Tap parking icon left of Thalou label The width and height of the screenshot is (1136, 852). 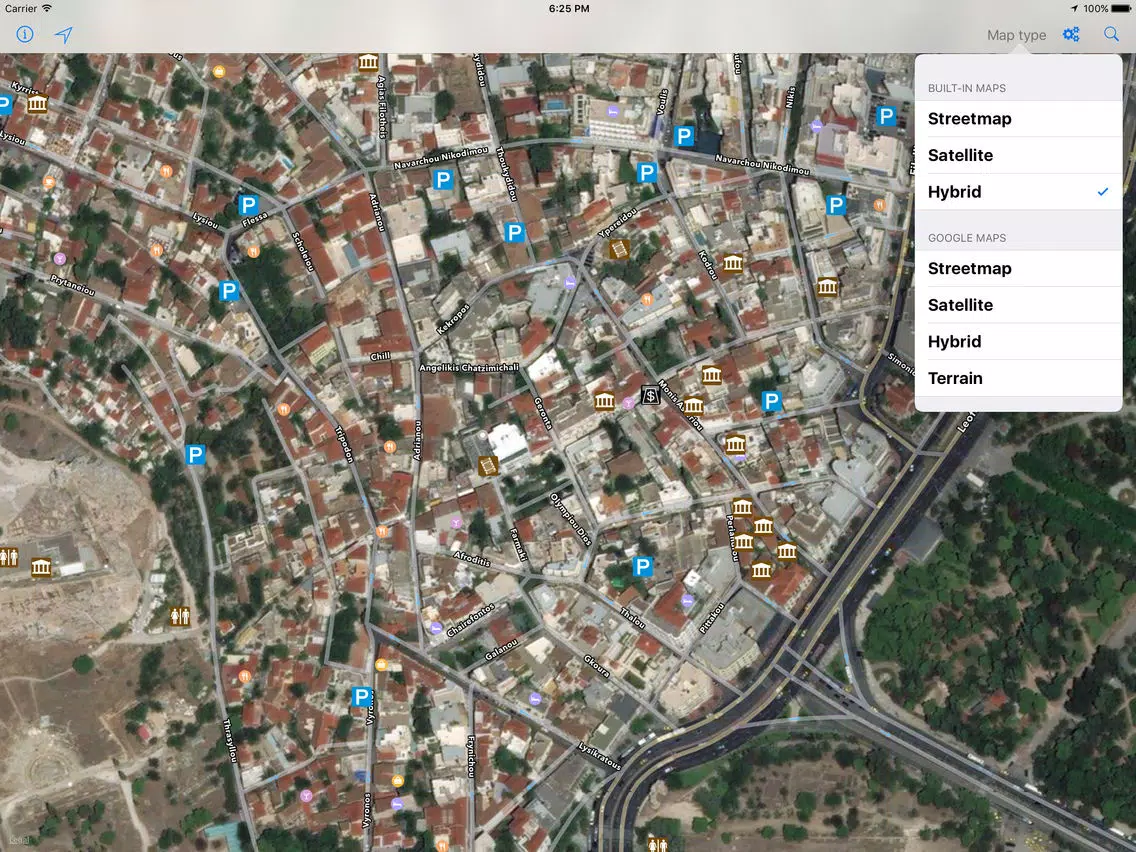click(642, 567)
